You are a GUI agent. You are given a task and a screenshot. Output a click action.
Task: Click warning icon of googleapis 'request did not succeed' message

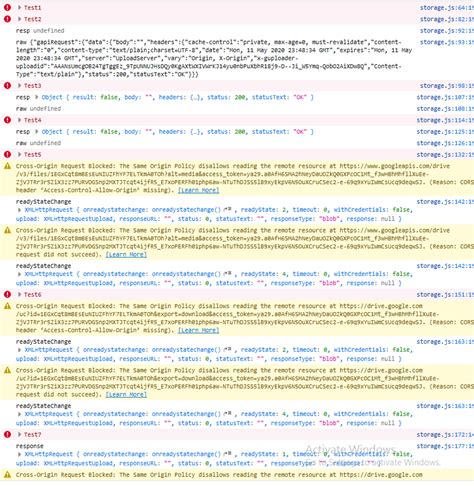[x=7, y=230]
